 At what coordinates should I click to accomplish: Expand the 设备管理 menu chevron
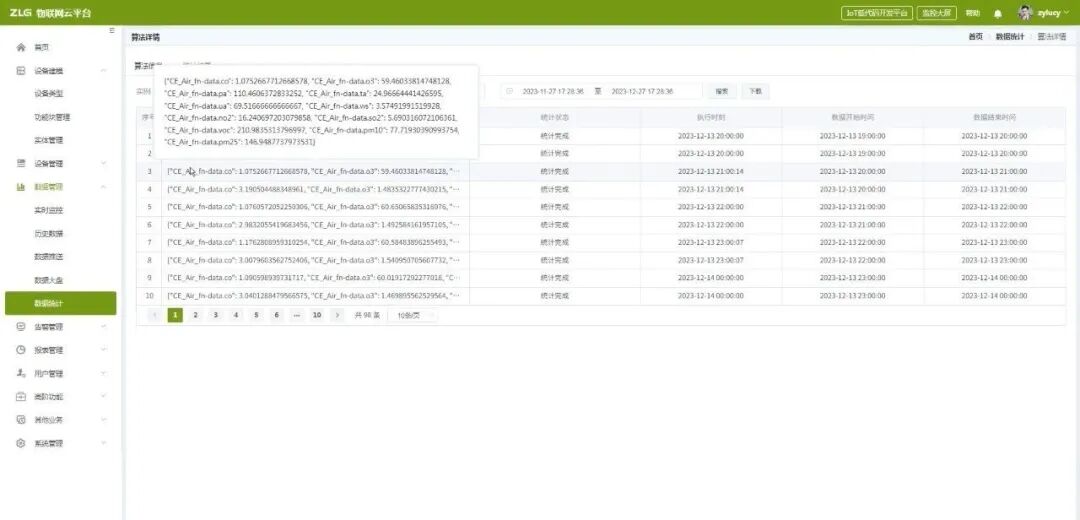pyautogui.click(x=103, y=163)
